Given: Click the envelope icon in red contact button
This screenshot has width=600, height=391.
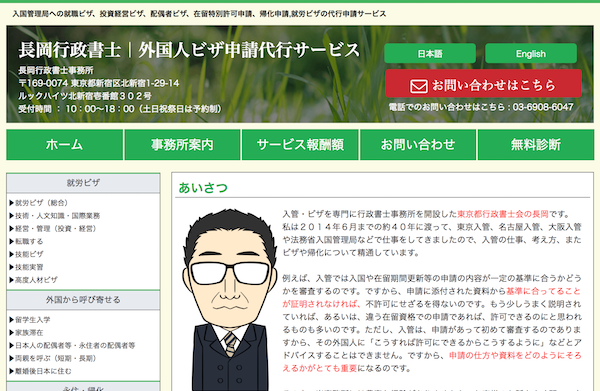Looking at the screenshot, I should pyautogui.click(x=419, y=86).
